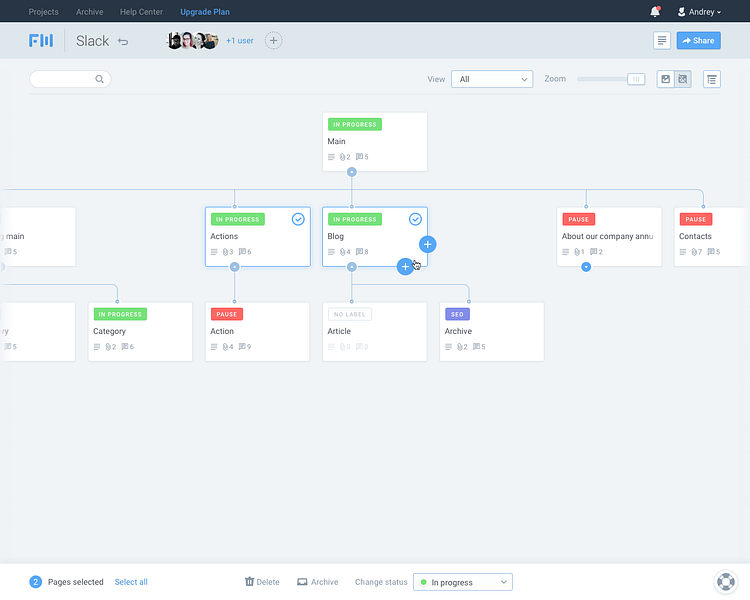
Task: Select the Category page card
Action: 140,332
